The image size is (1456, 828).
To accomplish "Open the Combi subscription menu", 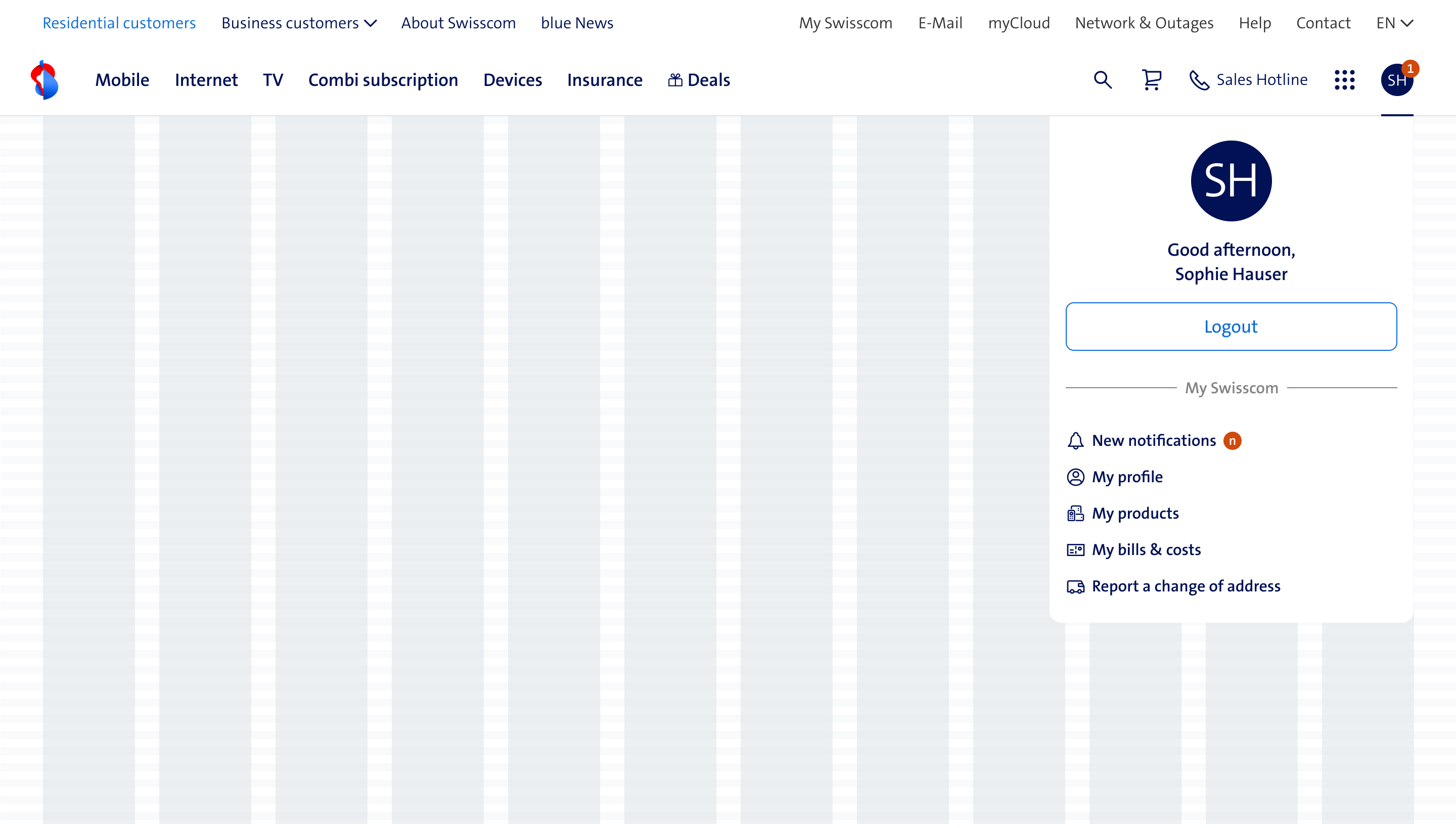I will point(383,80).
